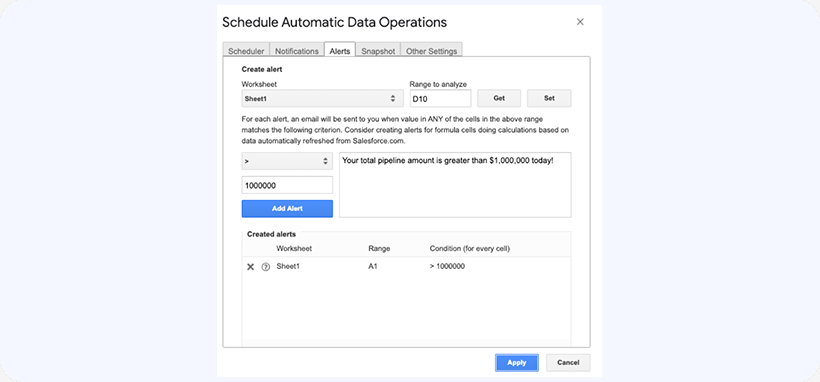Viewport: 820px width, 382px height.
Task: Close the Schedule Automatic Data Operations dialog
Action: click(x=580, y=22)
